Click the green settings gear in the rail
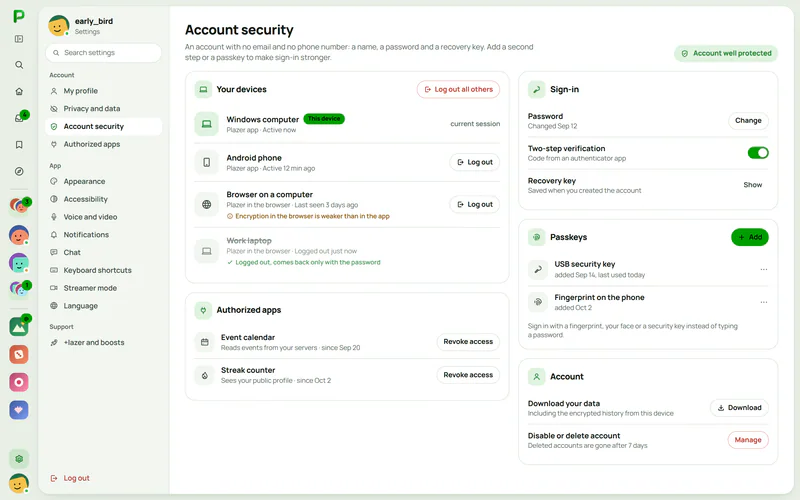This screenshot has width=800, height=500. pos(19,459)
